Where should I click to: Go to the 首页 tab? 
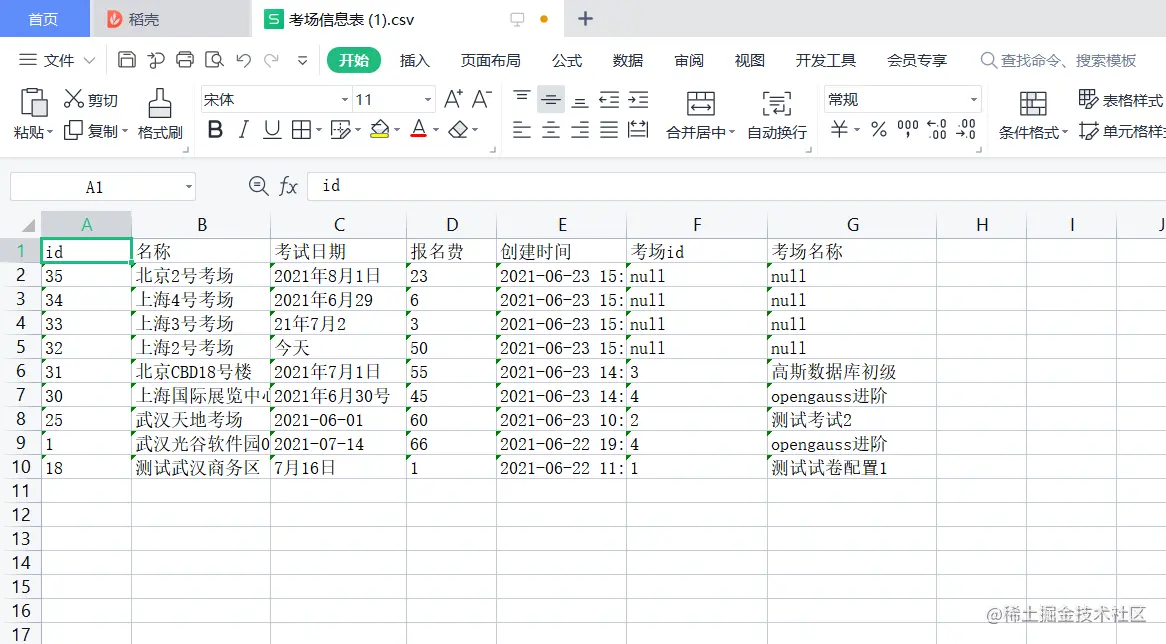point(44,19)
